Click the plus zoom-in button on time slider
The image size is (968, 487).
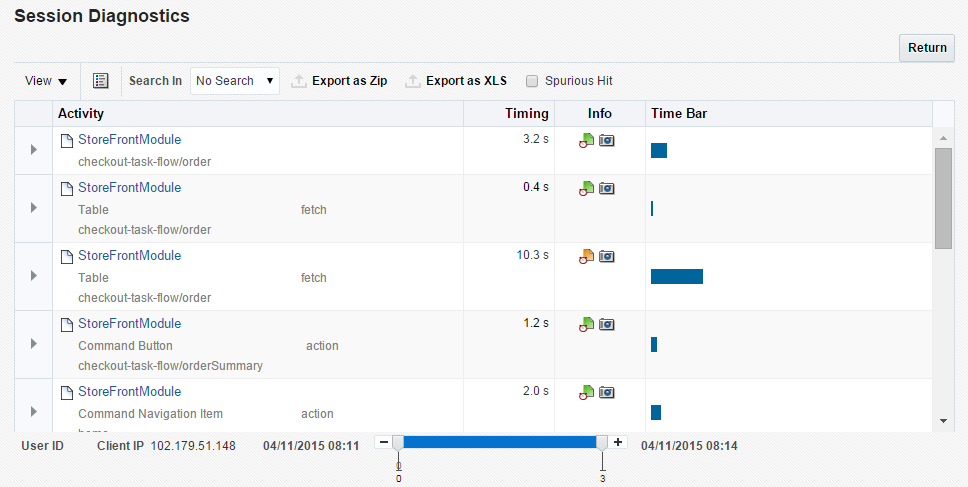(x=617, y=443)
